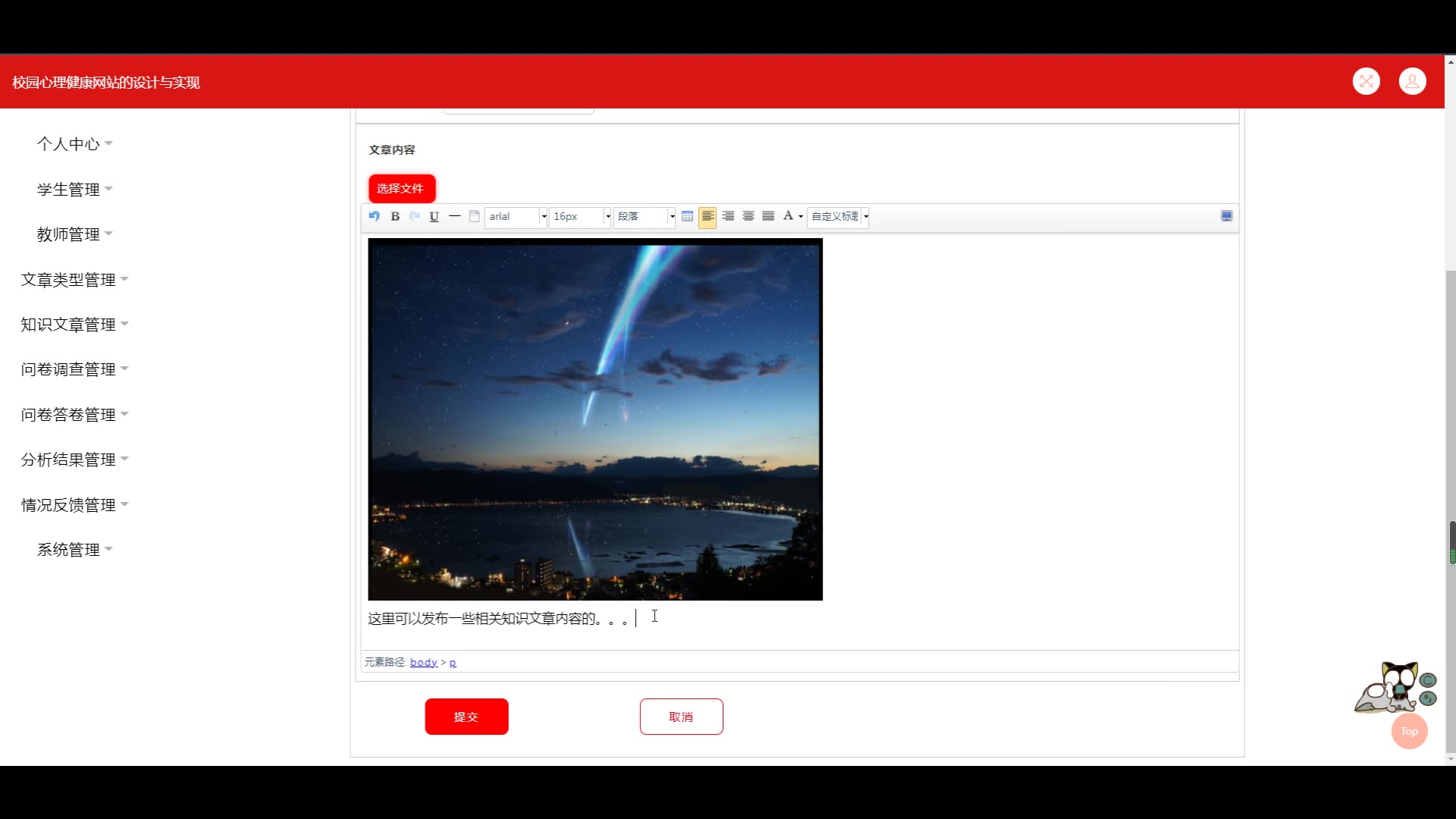Open 系统管理 in the sidebar
Screen dimensions: 1456x819
74,550
